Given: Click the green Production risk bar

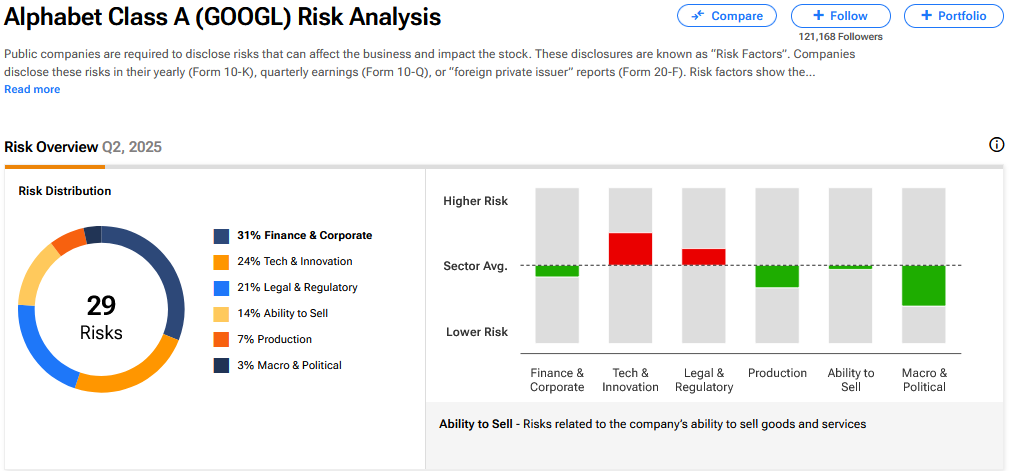Looking at the screenshot, I should (x=777, y=276).
